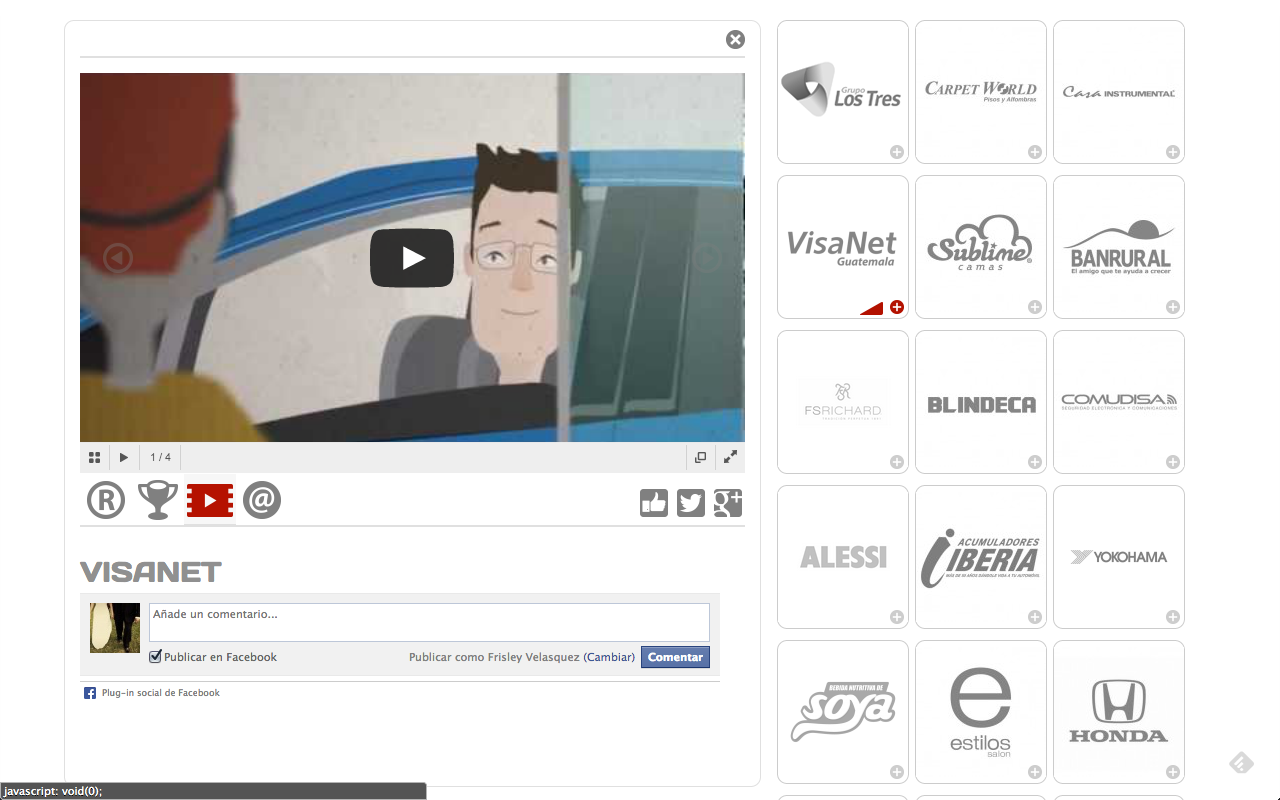Click the VISANET heading text
Image resolution: width=1280 pixels, height=800 pixels.
coord(151,572)
